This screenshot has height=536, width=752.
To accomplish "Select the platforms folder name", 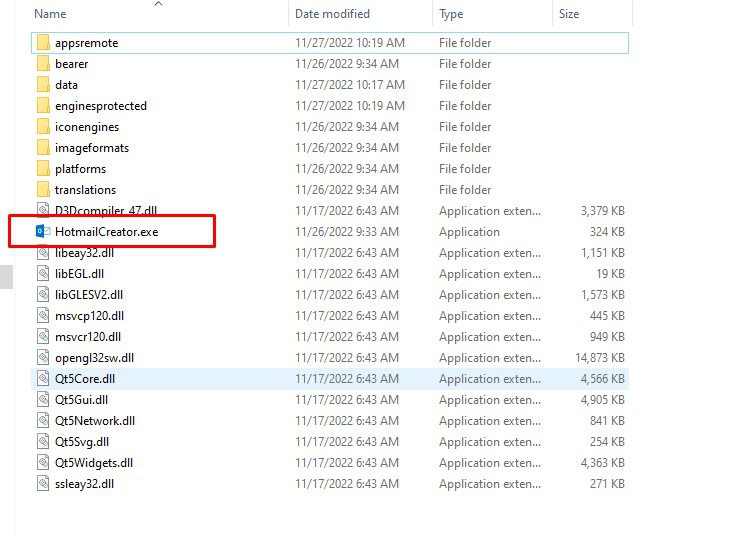I will tap(80, 169).
